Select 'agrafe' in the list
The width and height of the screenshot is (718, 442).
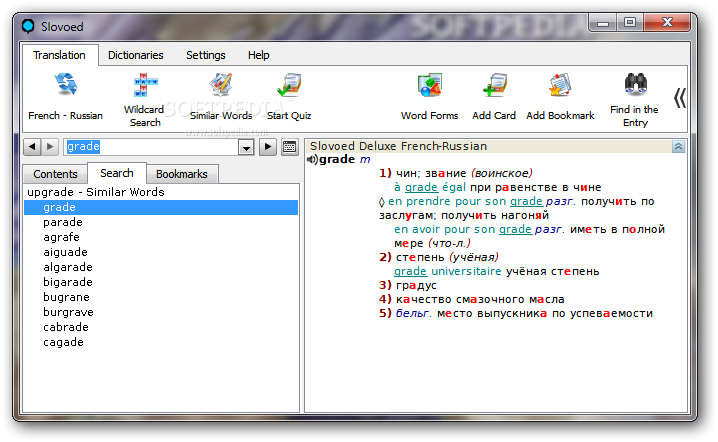pos(61,237)
